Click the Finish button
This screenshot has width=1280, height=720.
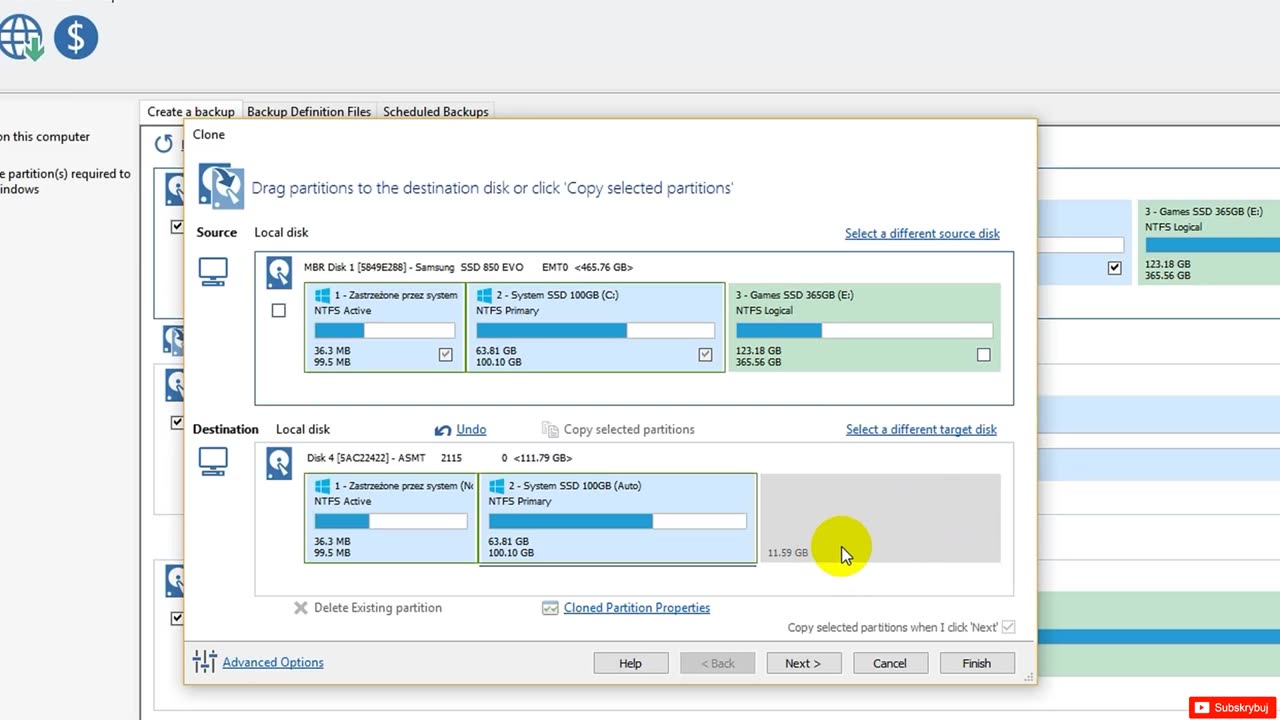tap(977, 663)
